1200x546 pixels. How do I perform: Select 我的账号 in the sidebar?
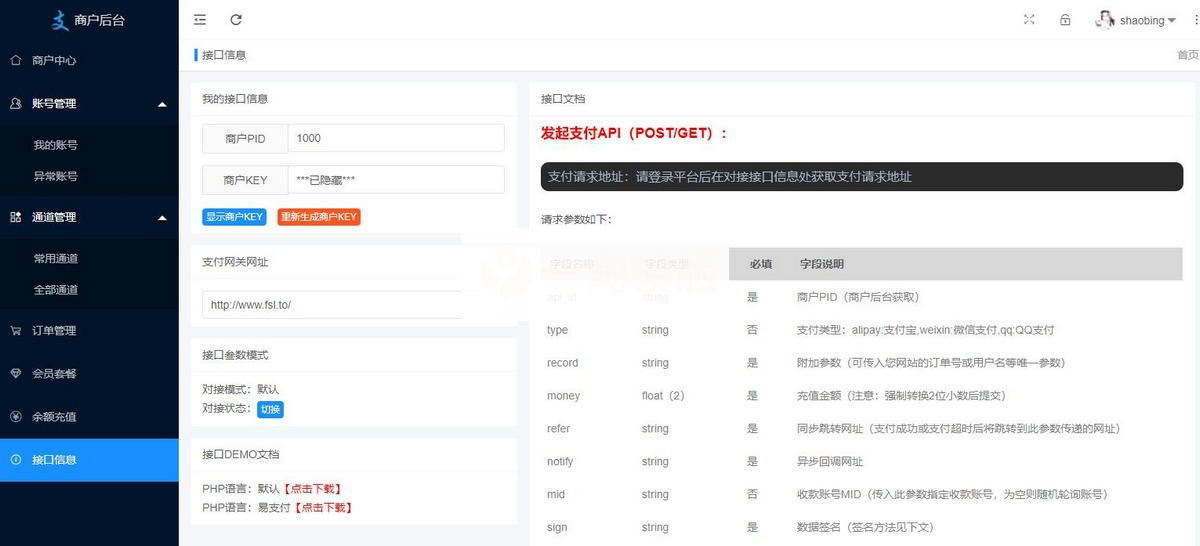coord(56,145)
